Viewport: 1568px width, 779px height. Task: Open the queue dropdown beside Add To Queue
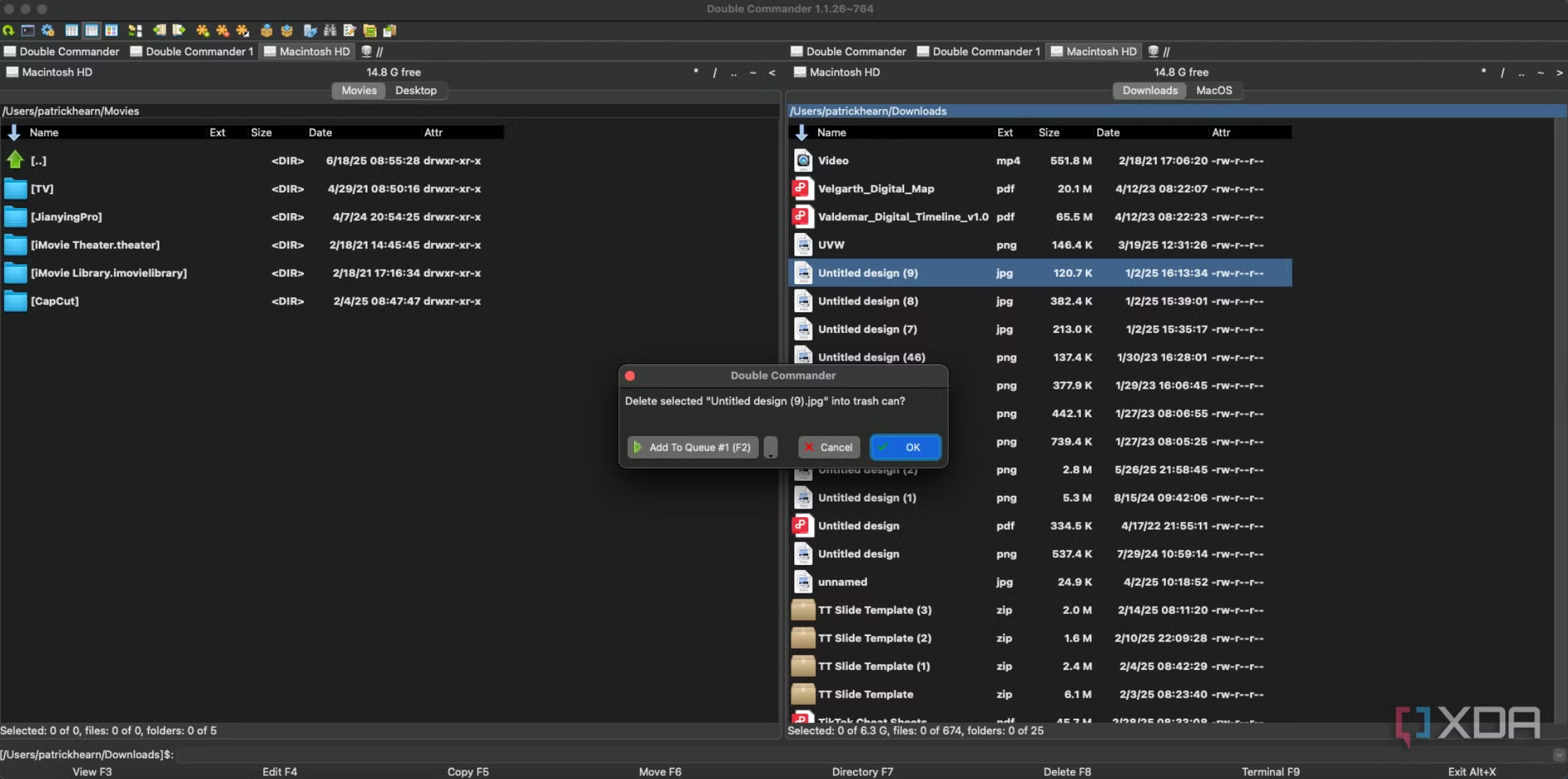(x=771, y=448)
